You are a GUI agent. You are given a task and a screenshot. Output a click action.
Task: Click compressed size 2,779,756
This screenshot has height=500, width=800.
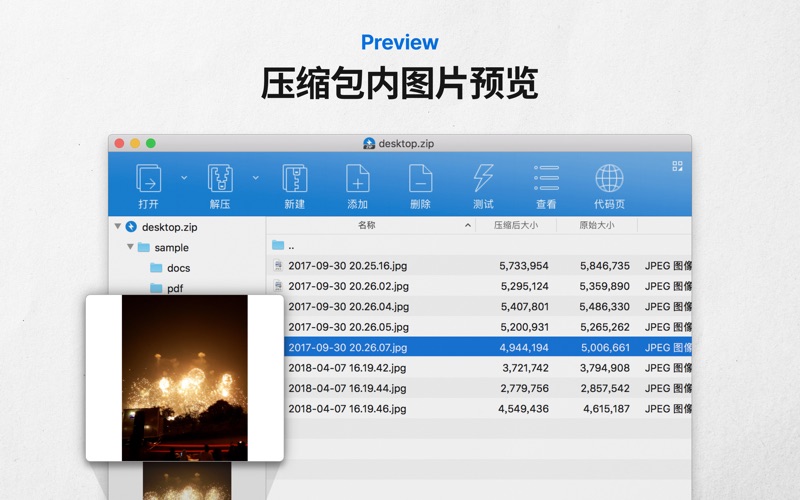click(524, 388)
